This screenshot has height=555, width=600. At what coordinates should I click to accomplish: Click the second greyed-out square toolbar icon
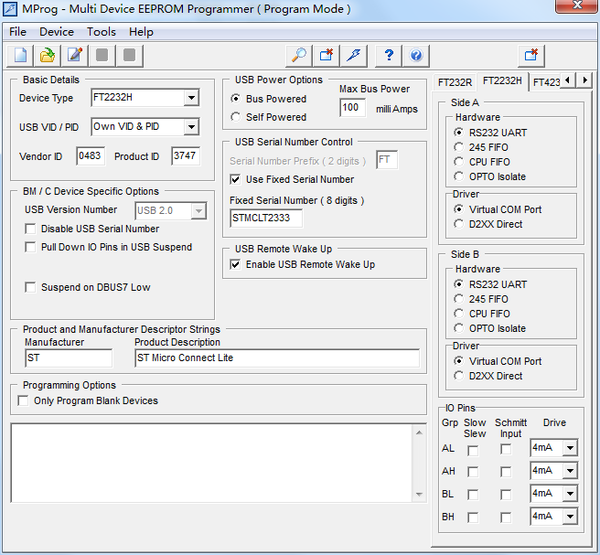tap(129, 56)
